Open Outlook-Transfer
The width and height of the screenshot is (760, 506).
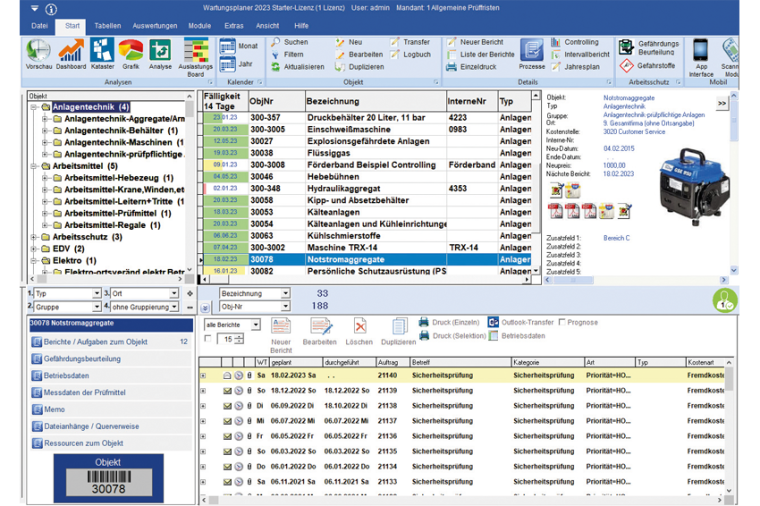point(521,322)
